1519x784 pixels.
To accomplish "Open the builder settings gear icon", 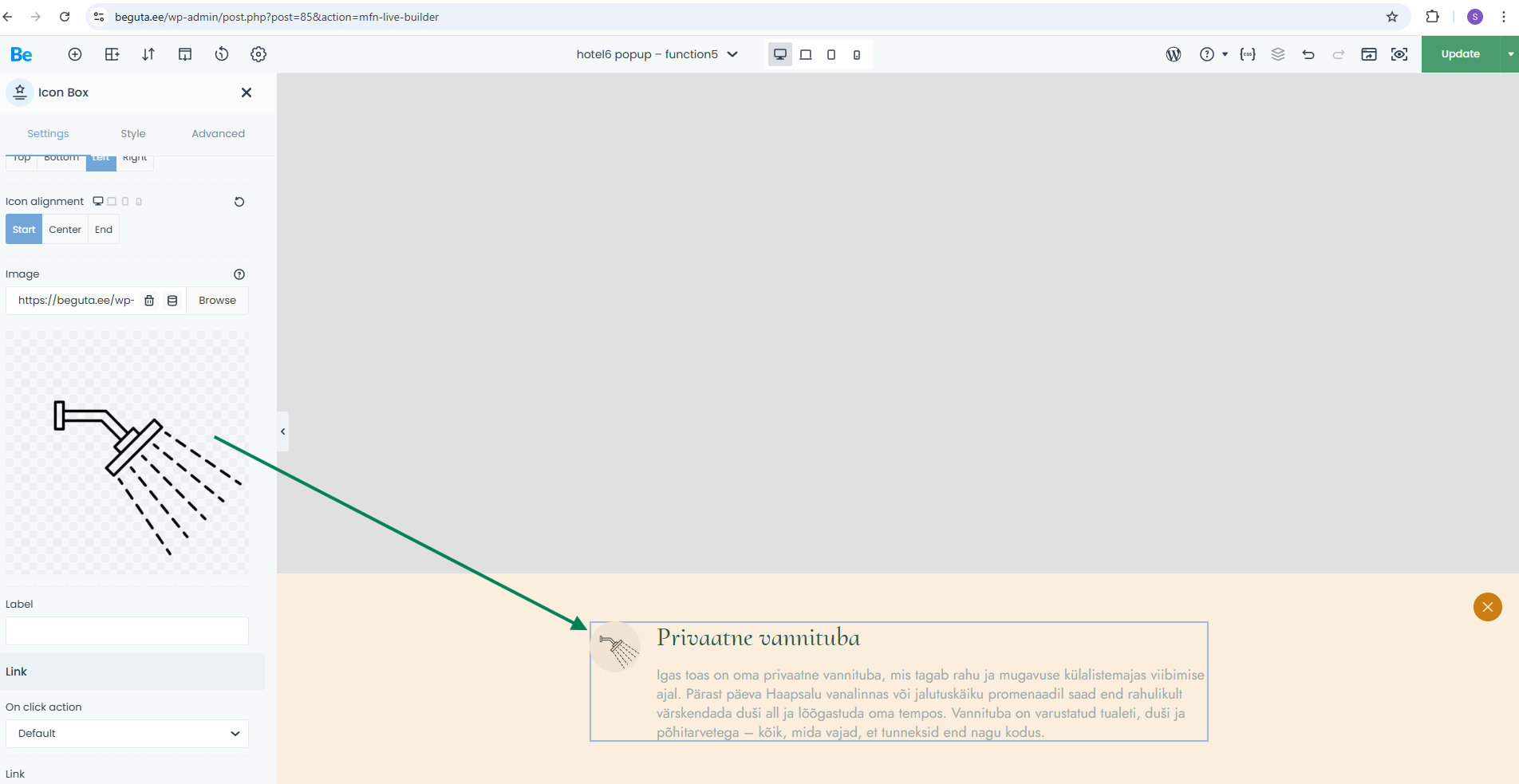I will click(x=258, y=54).
